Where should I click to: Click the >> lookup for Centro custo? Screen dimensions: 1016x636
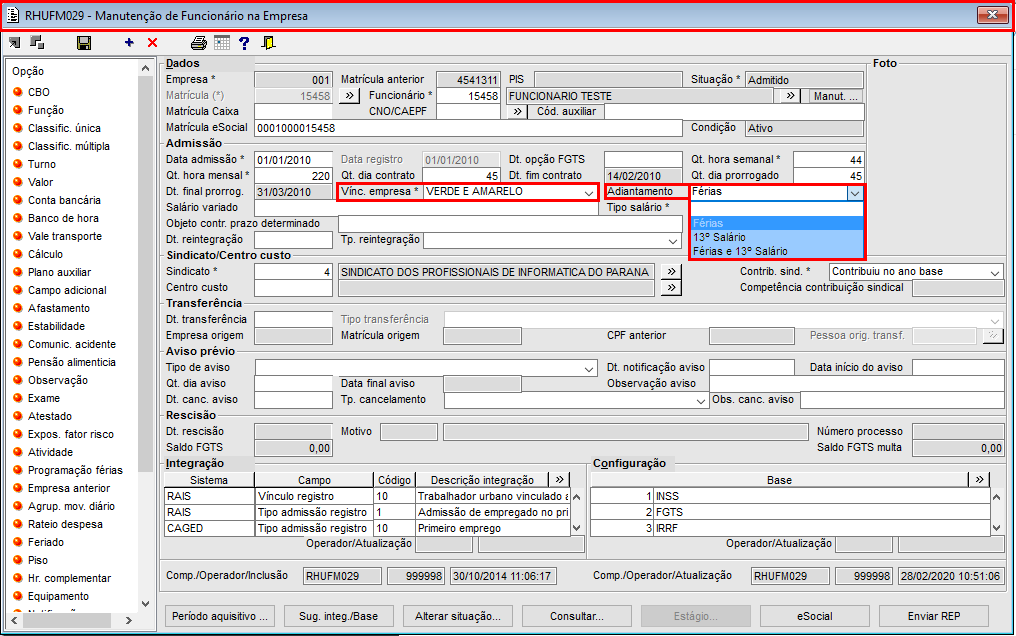[x=671, y=288]
